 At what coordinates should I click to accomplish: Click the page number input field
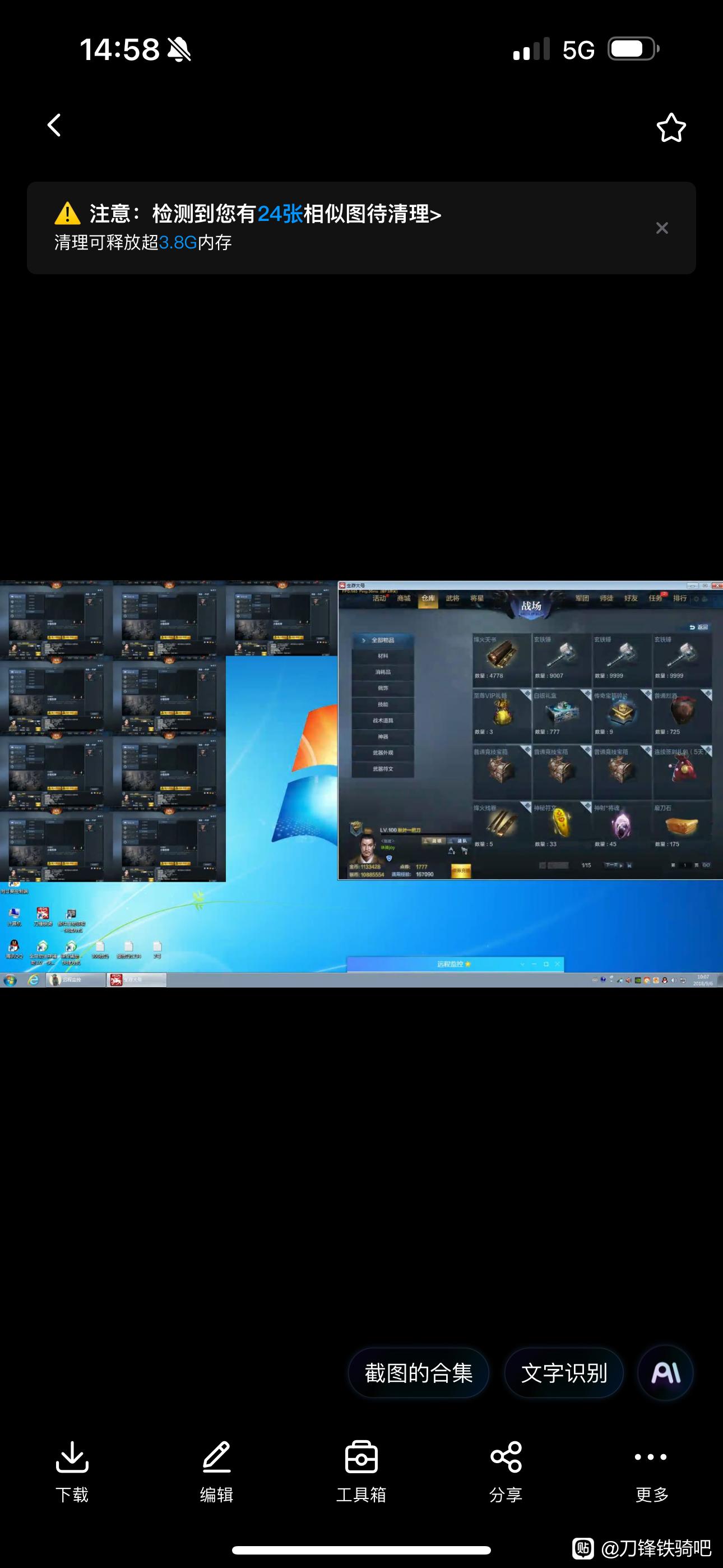pos(685,865)
